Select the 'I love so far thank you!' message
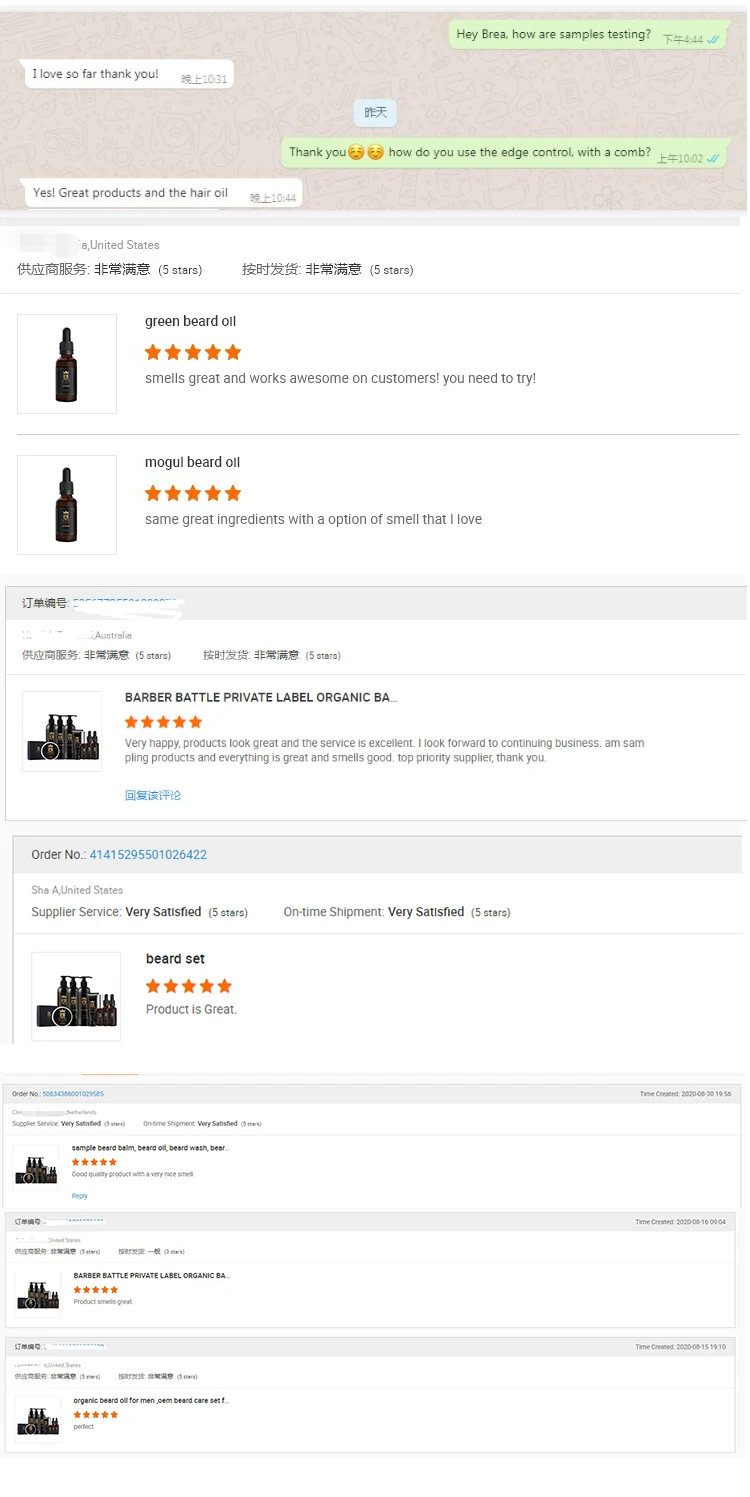 click(96, 74)
